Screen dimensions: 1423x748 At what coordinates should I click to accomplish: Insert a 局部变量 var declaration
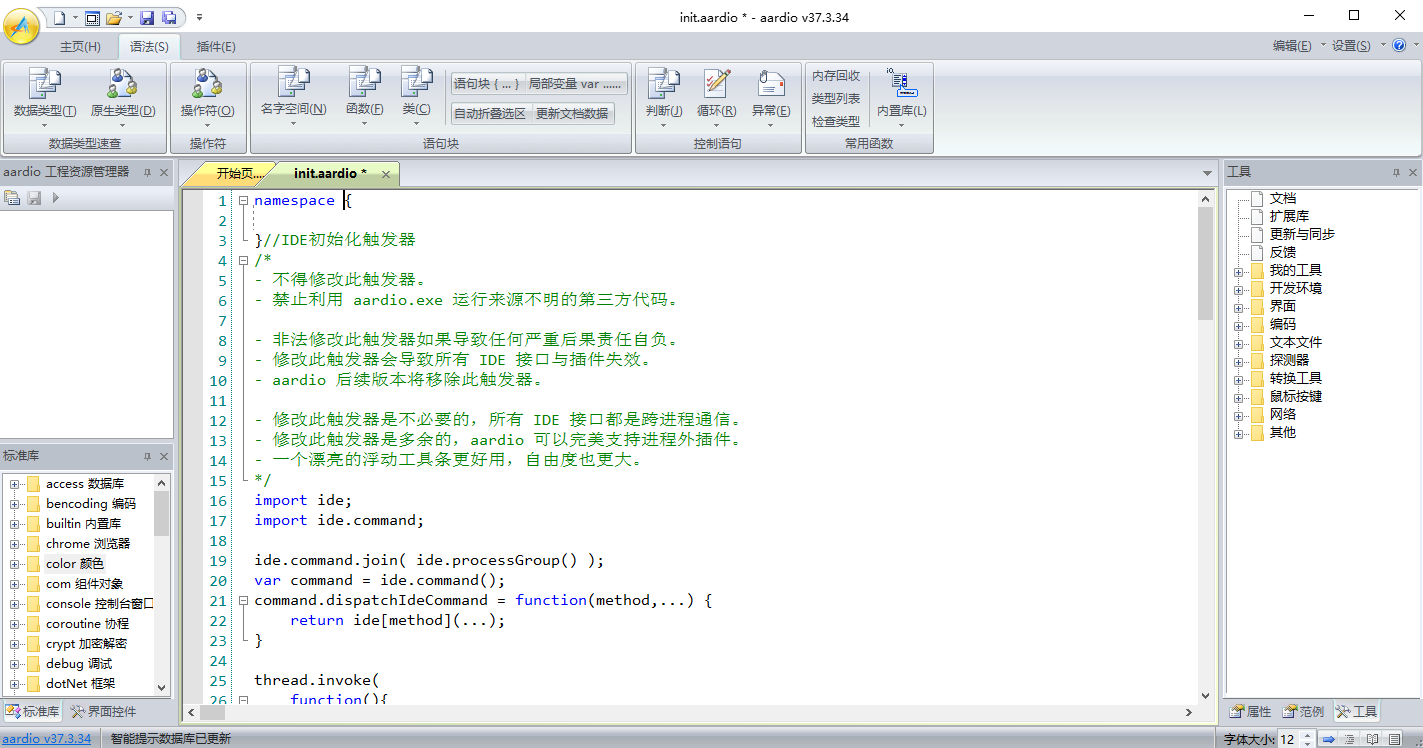pos(575,83)
